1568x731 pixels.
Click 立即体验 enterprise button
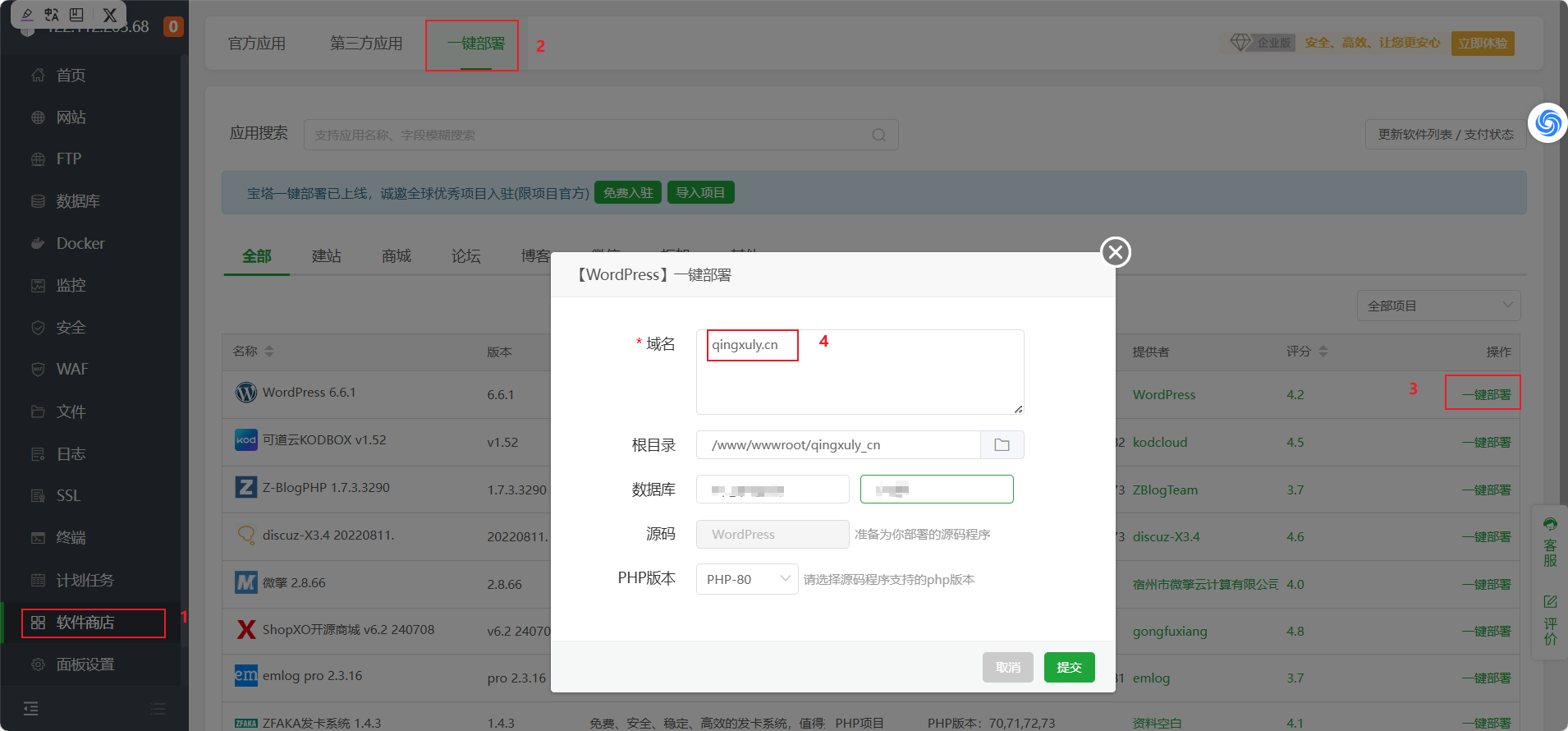pyautogui.click(x=1483, y=44)
